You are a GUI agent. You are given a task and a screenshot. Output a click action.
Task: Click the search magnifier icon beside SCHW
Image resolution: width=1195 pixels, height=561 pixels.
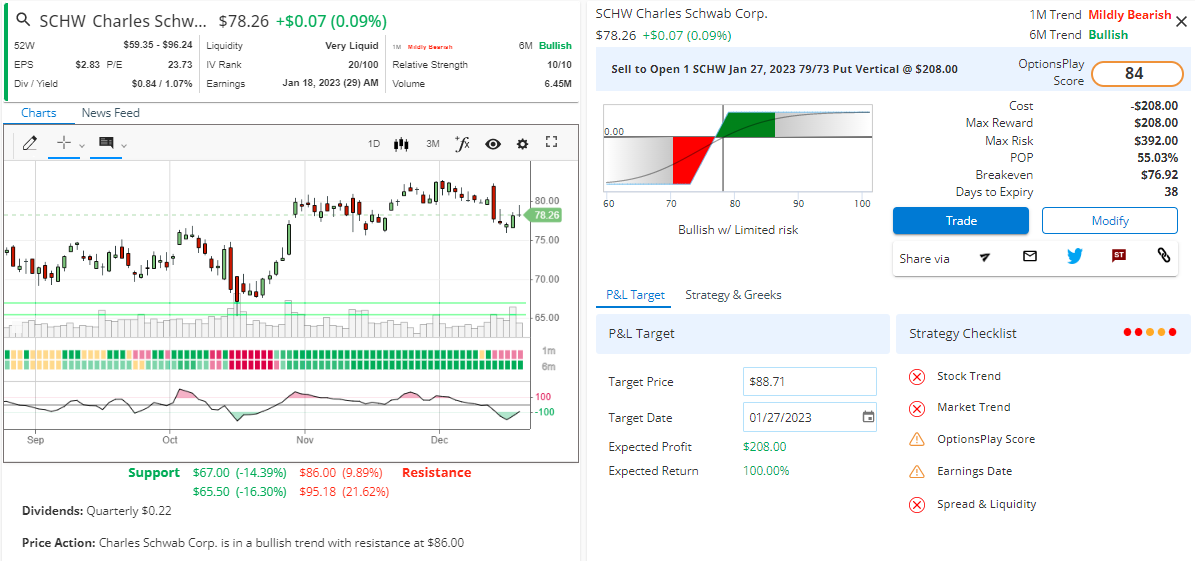pyautogui.click(x=24, y=21)
